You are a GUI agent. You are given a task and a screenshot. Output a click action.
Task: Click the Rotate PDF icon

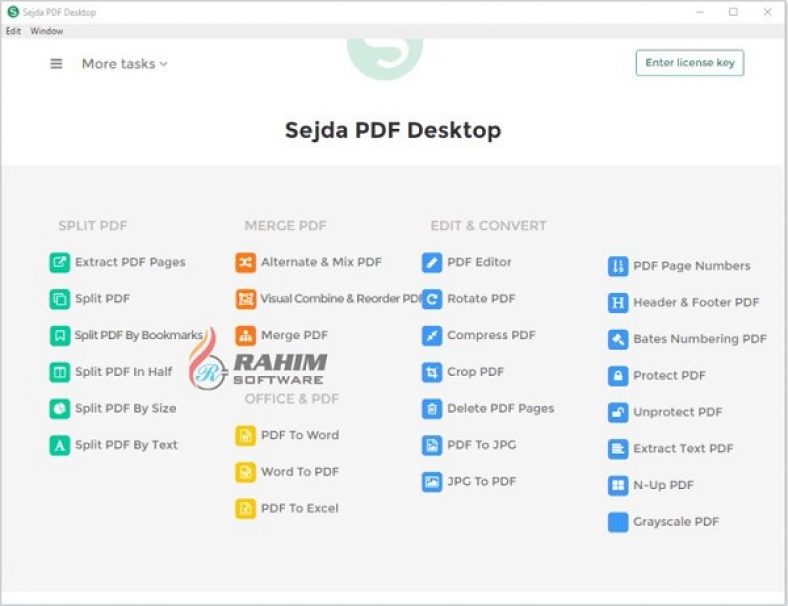coord(432,299)
